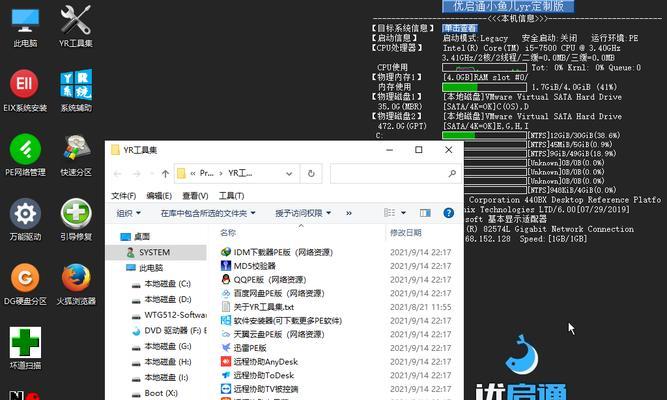667x400 pixels.
Task: Open the 系统辅助 desktop icon
Action: pos(76,91)
